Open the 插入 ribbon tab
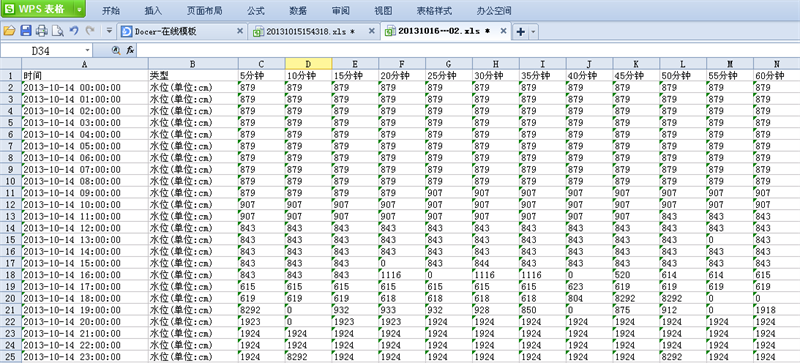800x363 pixels. tap(153, 11)
